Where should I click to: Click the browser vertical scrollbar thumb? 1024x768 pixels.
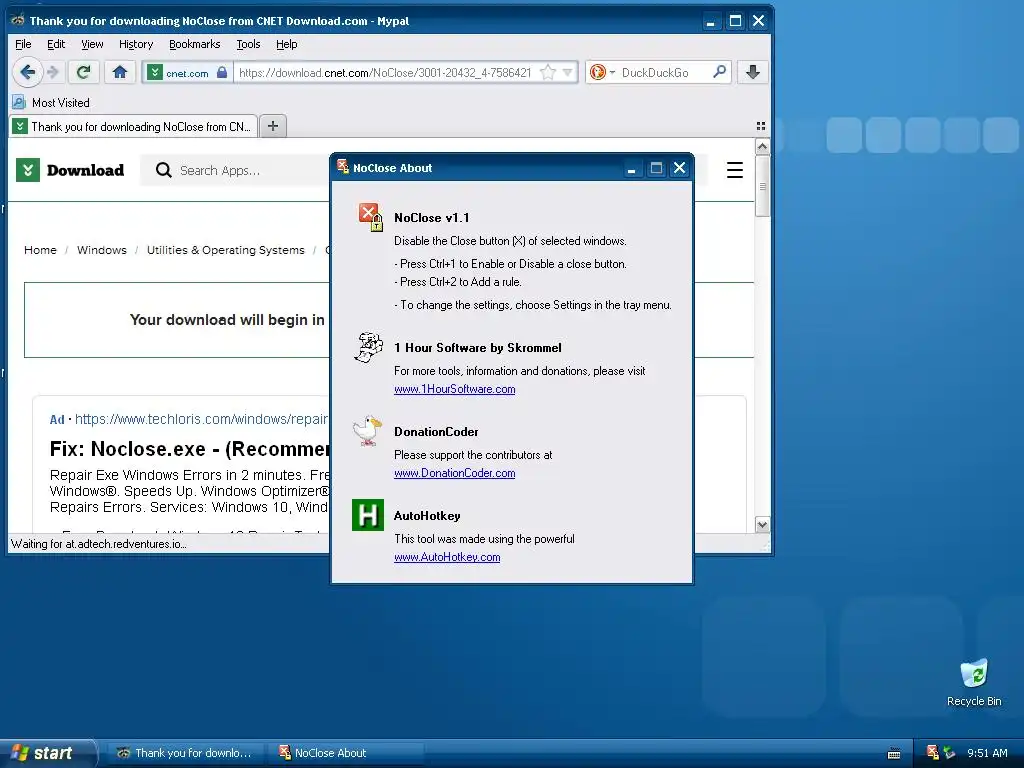[762, 186]
